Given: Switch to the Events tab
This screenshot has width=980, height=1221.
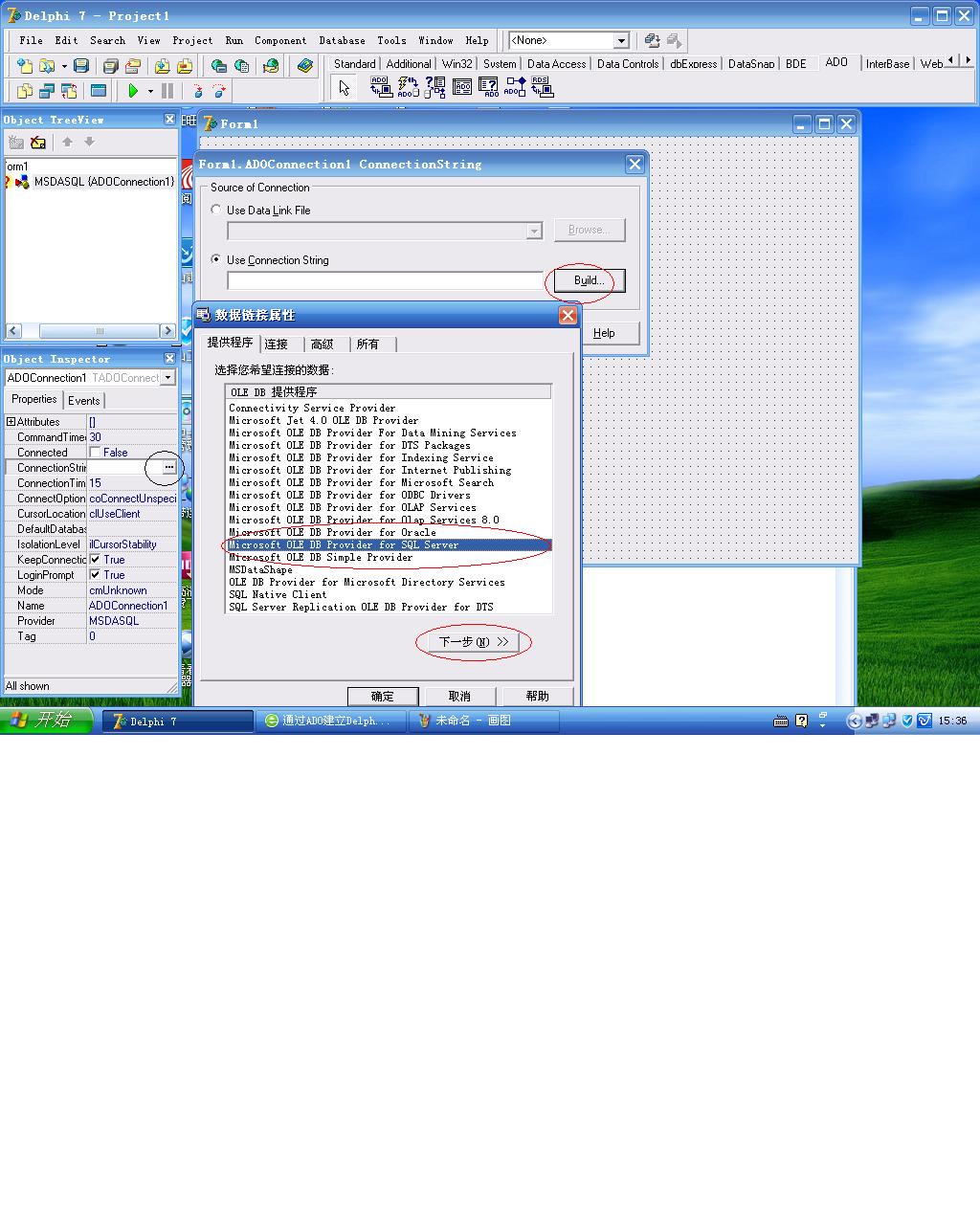Looking at the screenshot, I should tap(84, 401).
